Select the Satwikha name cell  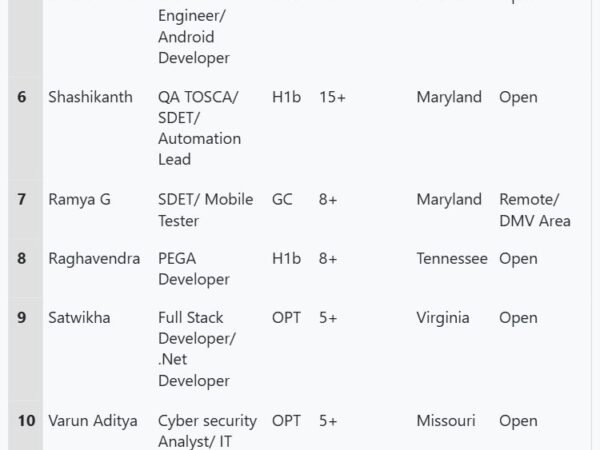click(x=79, y=318)
